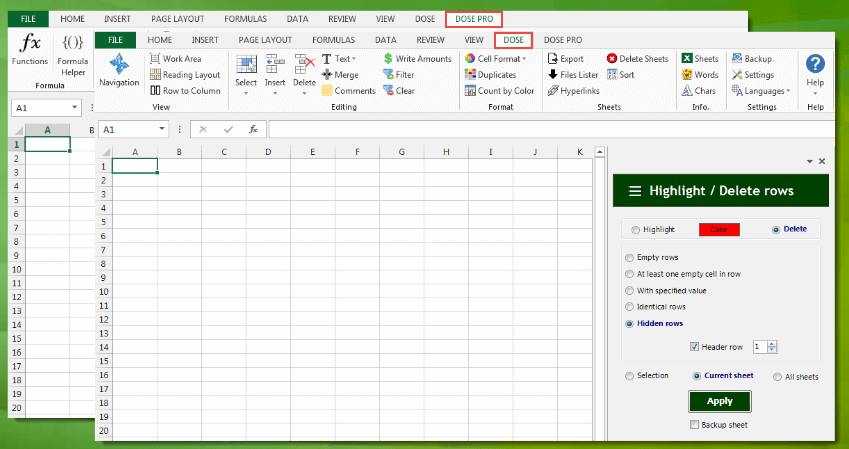The image size is (849, 449).
Task: Click the Apply button
Action: pos(720,401)
